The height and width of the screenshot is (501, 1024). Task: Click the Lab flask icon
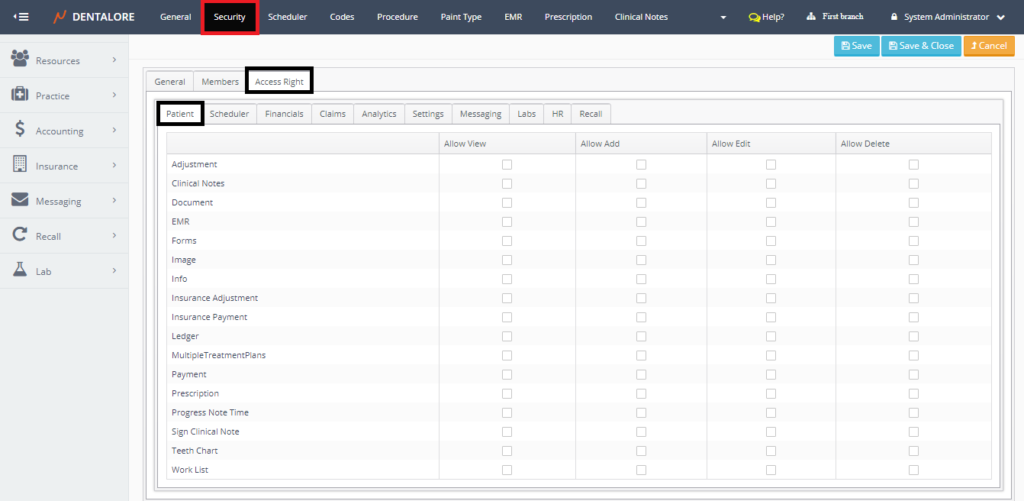pos(19,270)
